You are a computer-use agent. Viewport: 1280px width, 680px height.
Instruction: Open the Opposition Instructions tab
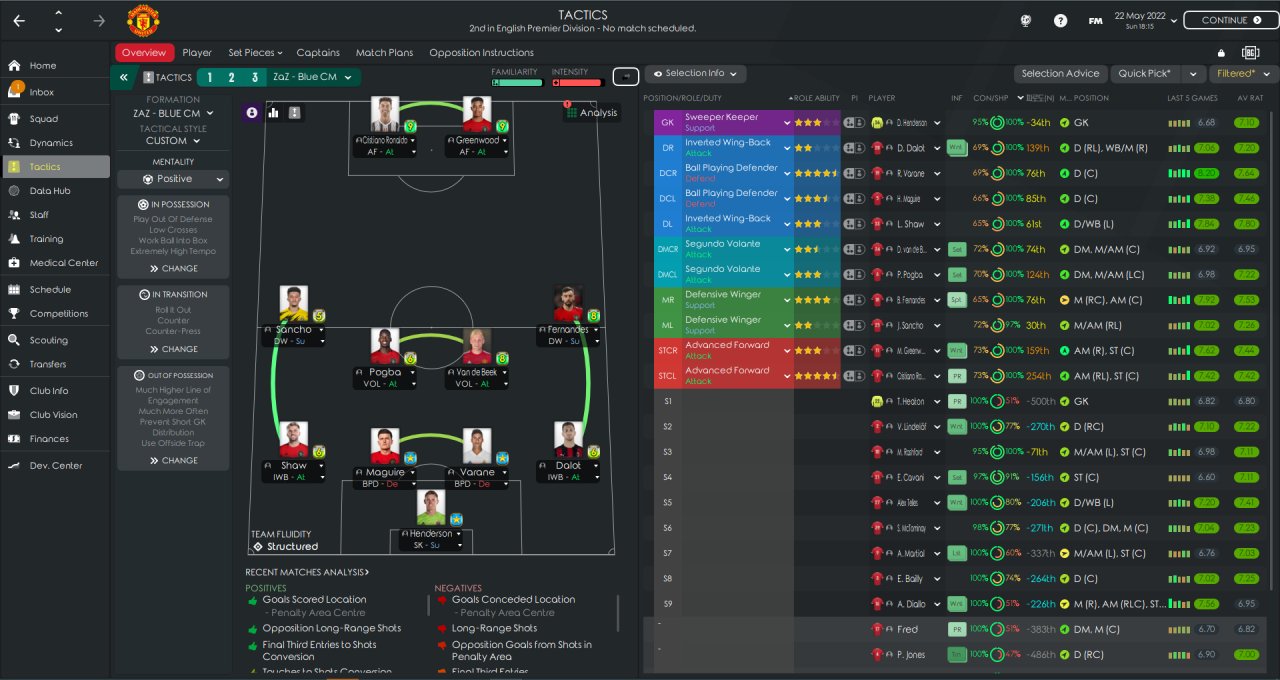481,53
